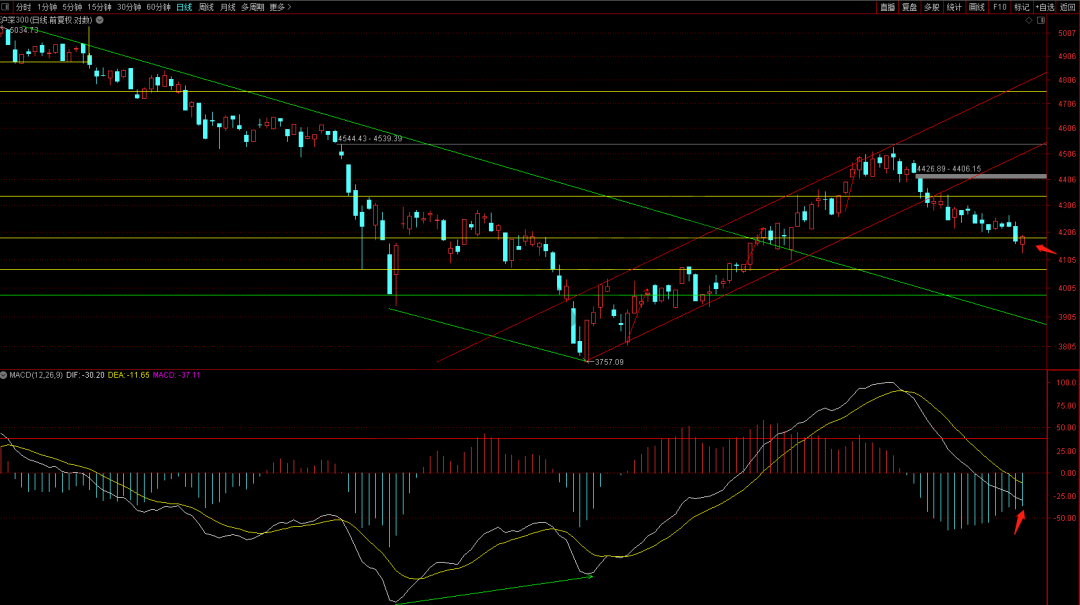Screen dimensions: 1080x605
Task: Open the 直播 live button
Action: click(x=887, y=7)
